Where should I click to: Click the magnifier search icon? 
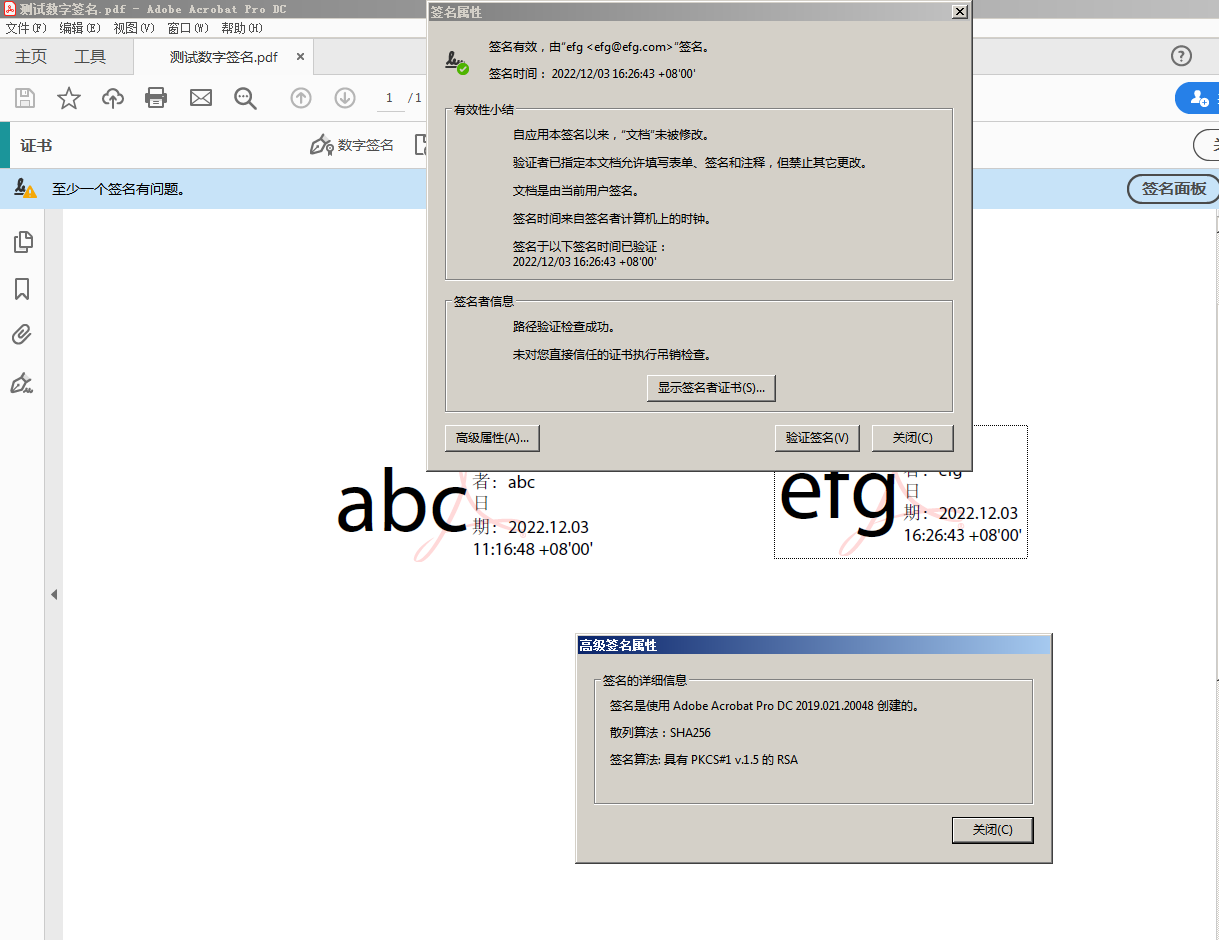(245, 98)
